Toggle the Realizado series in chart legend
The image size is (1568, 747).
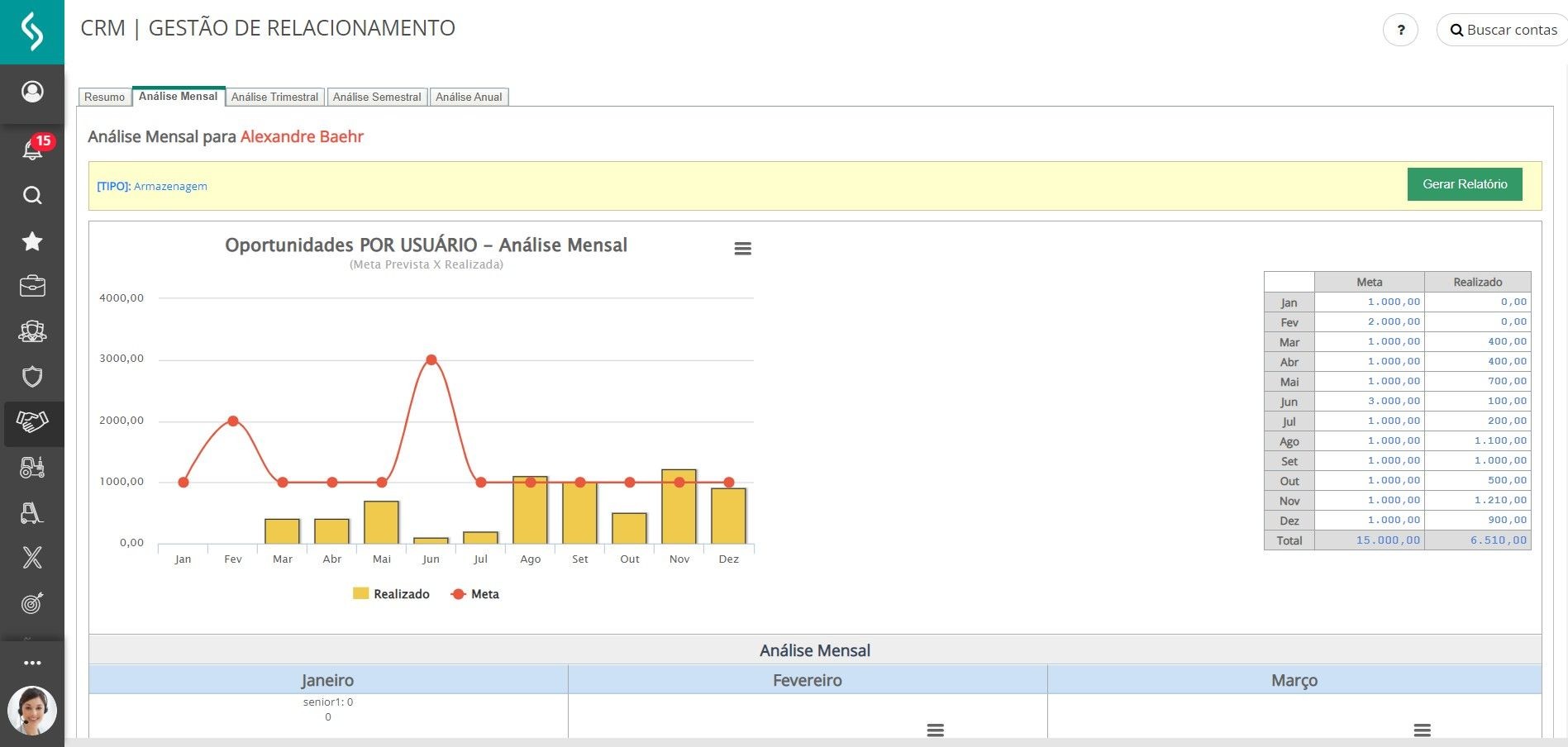(391, 594)
